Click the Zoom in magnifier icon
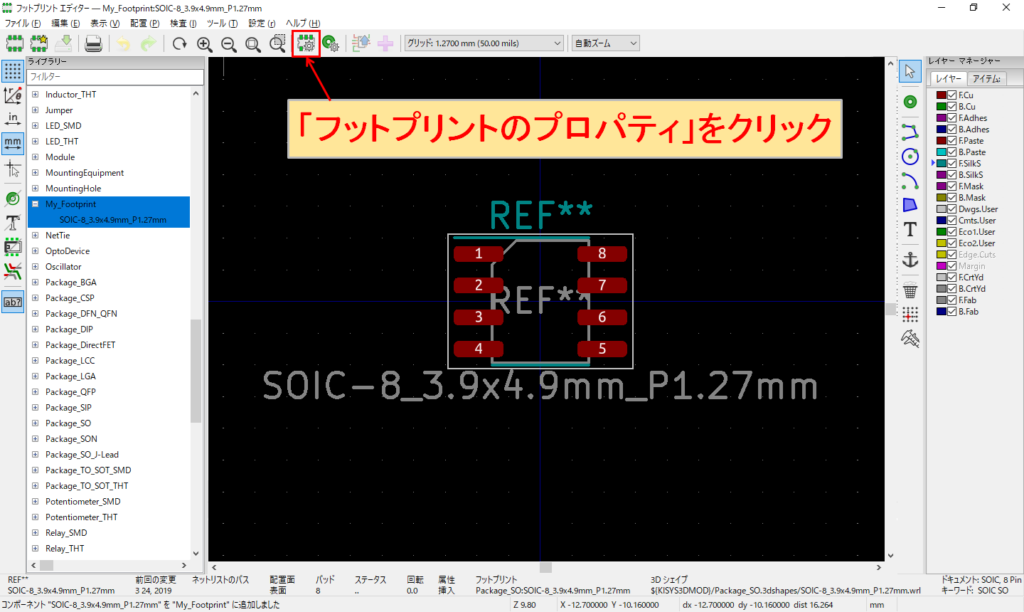The width and height of the screenshot is (1024, 612). [204, 43]
